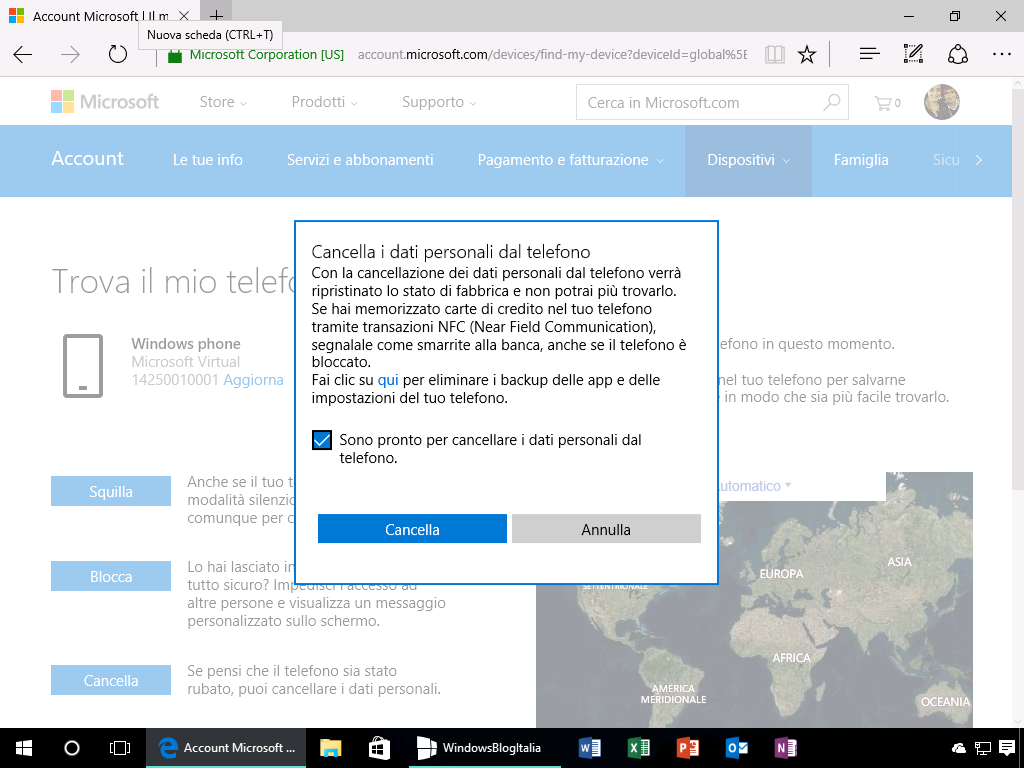Open the account profile picture
The height and width of the screenshot is (783, 1024).
[942, 102]
